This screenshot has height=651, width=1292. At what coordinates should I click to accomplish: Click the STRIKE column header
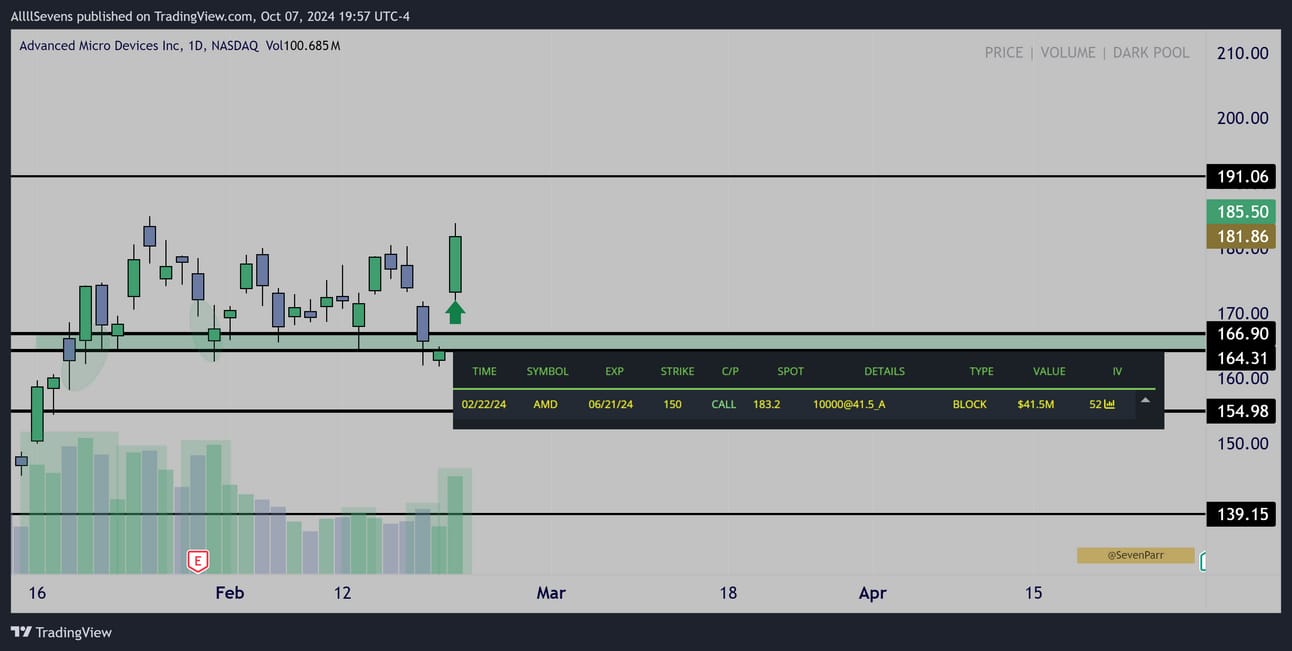(677, 371)
